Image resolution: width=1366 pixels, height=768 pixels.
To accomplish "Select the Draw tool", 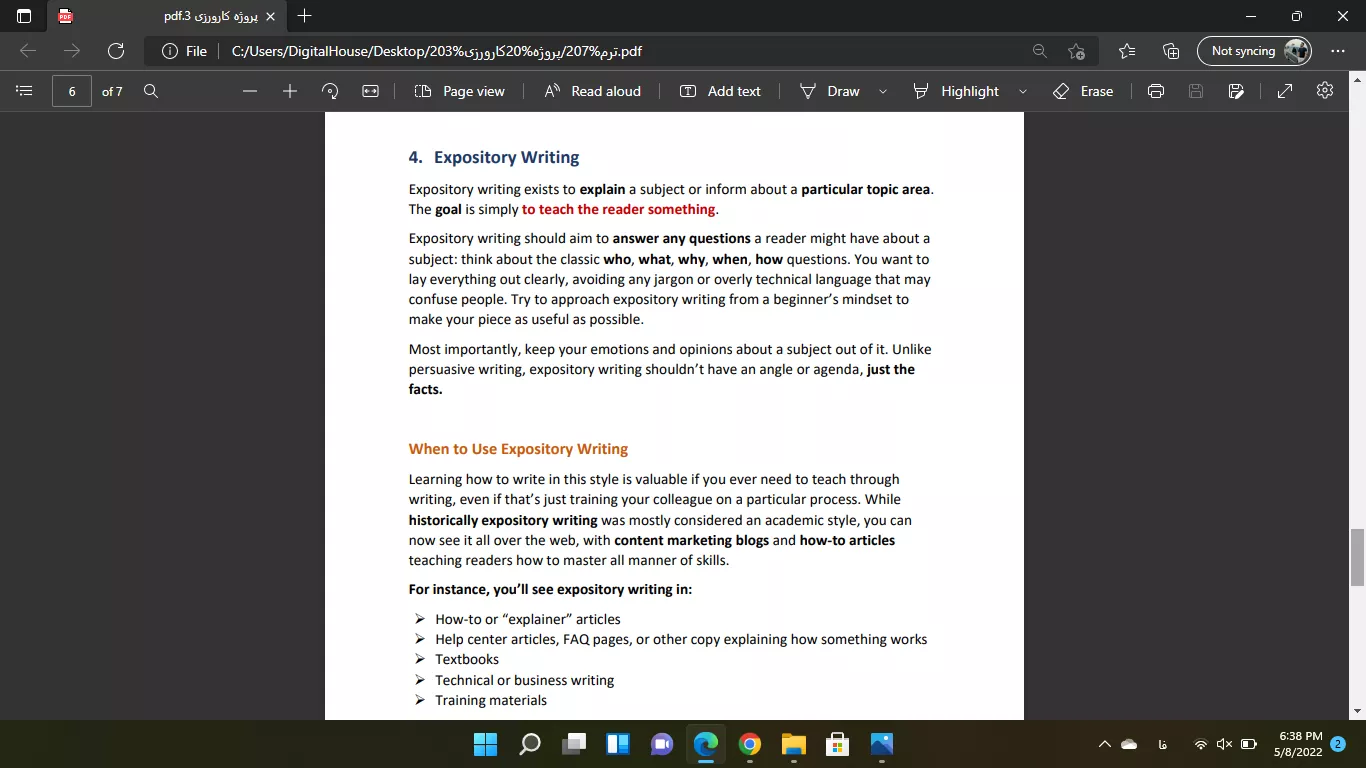I will click(830, 91).
